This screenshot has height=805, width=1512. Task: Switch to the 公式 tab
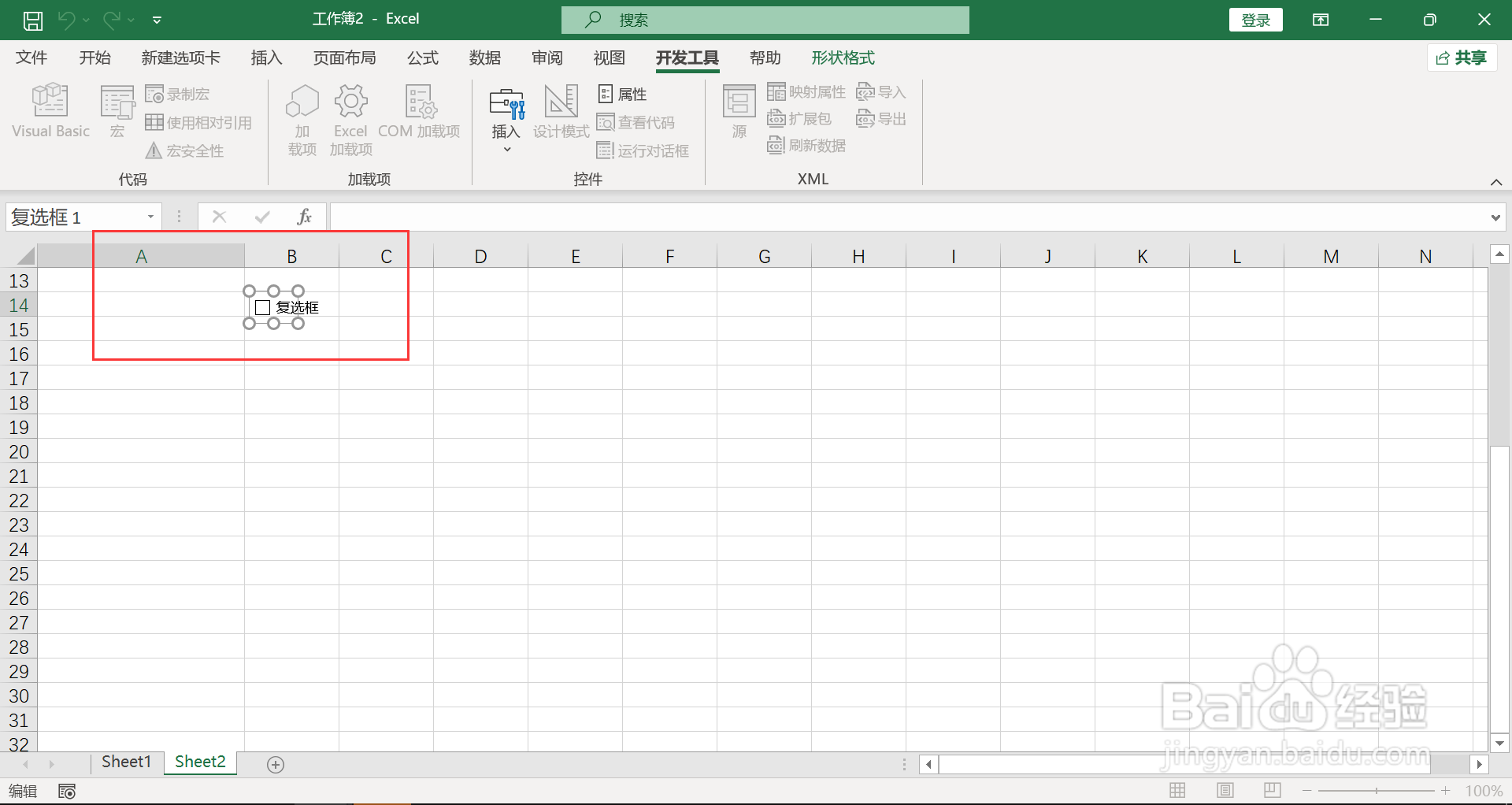click(x=423, y=57)
